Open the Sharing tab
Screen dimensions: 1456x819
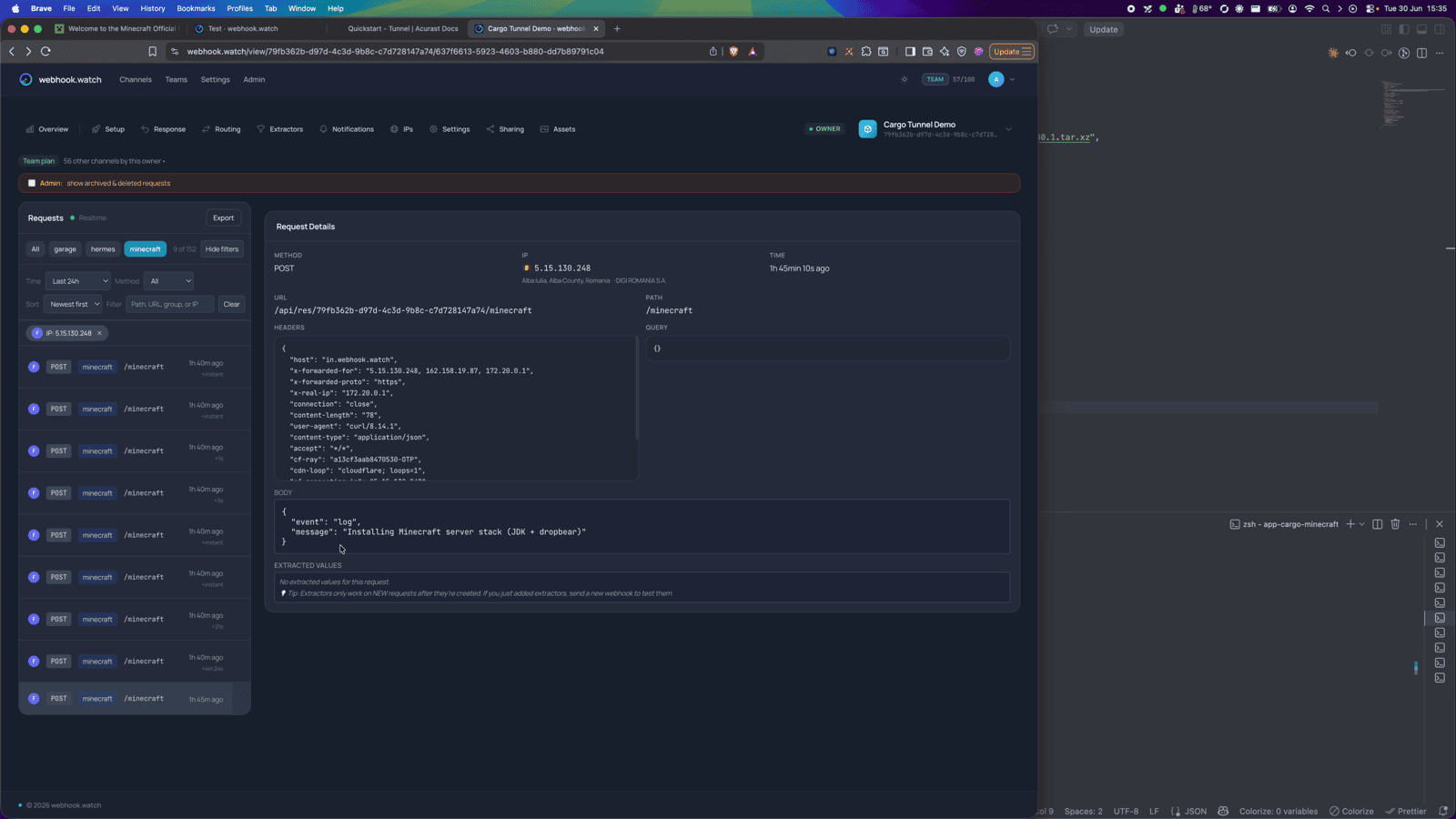point(505,129)
